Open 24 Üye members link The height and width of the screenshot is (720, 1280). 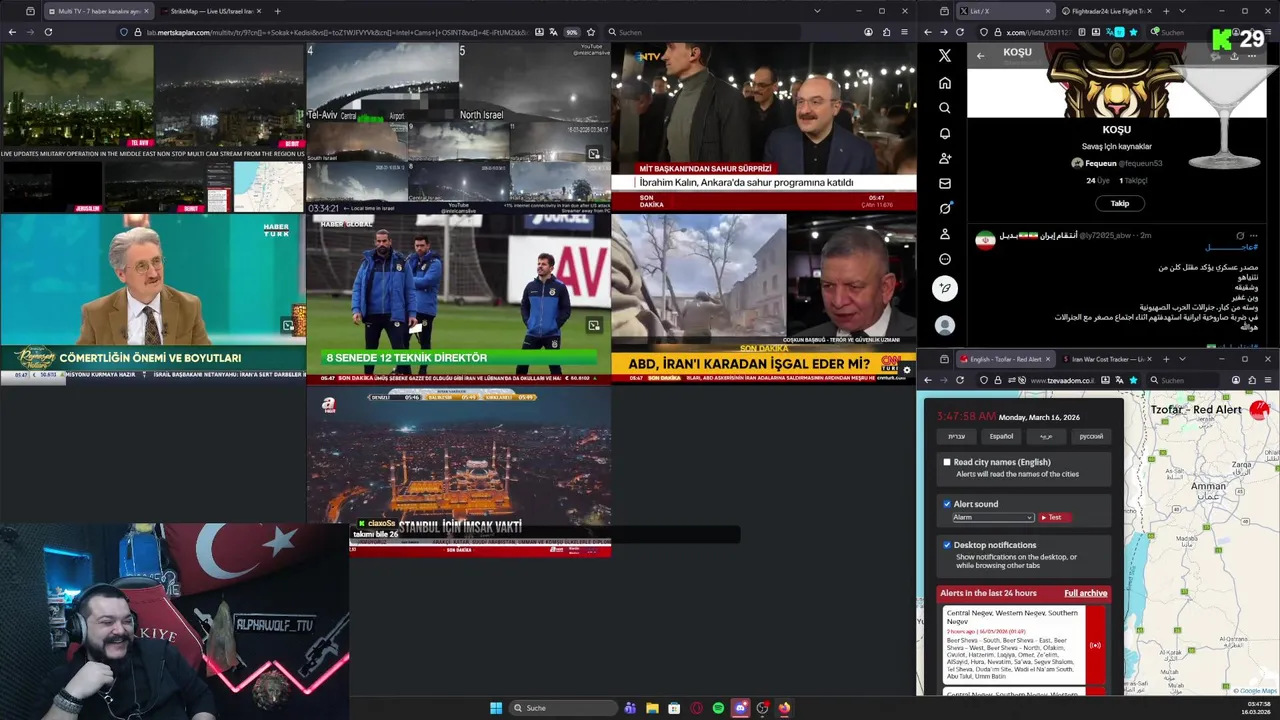click(1097, 180)
